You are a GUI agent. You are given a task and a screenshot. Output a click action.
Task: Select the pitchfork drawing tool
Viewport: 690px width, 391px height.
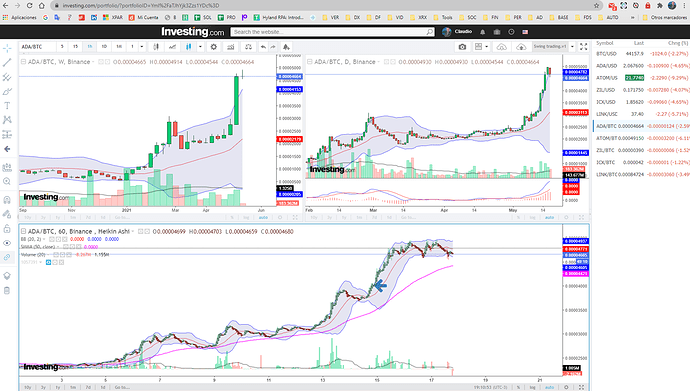(x=7, y=77)
